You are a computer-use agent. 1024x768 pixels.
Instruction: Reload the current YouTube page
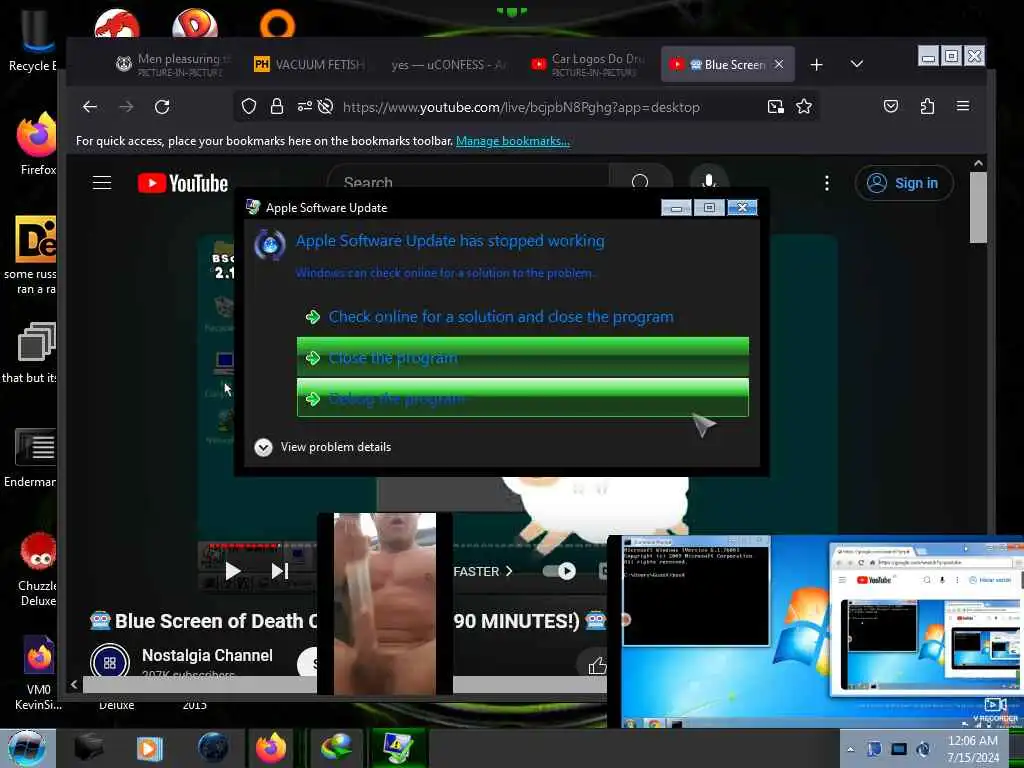(x=162, y=106)
